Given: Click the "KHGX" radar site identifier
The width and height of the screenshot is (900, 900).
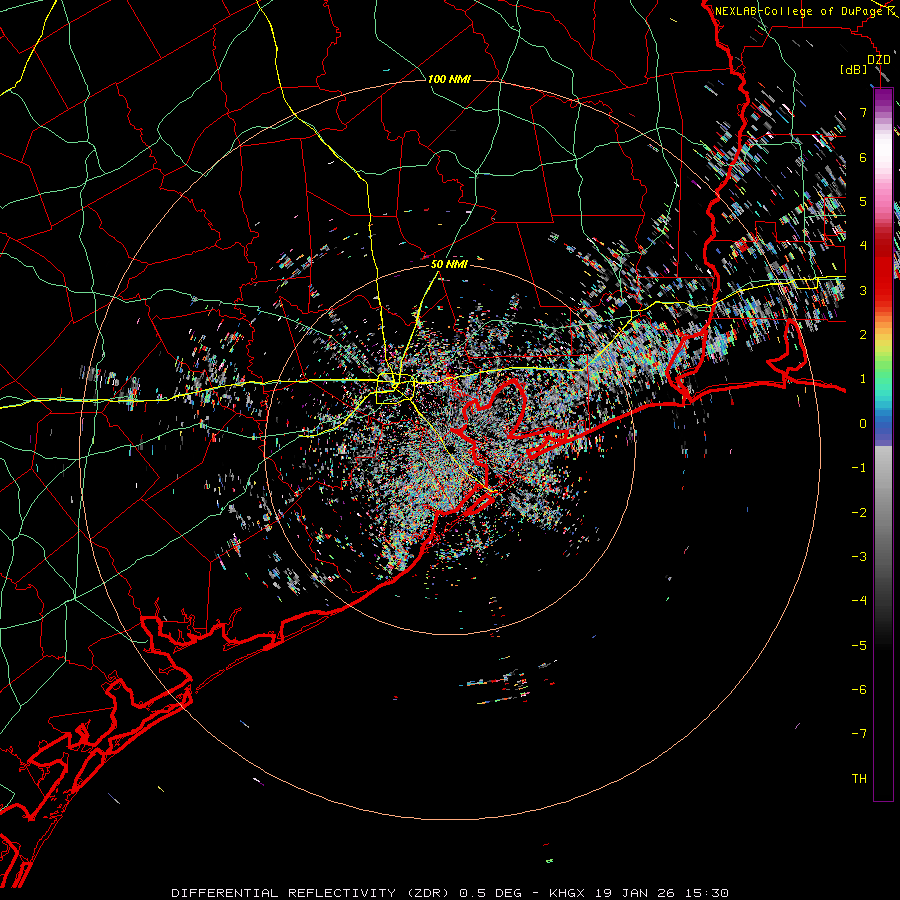Looking at the screenshot, I should (x=568, y=893).
